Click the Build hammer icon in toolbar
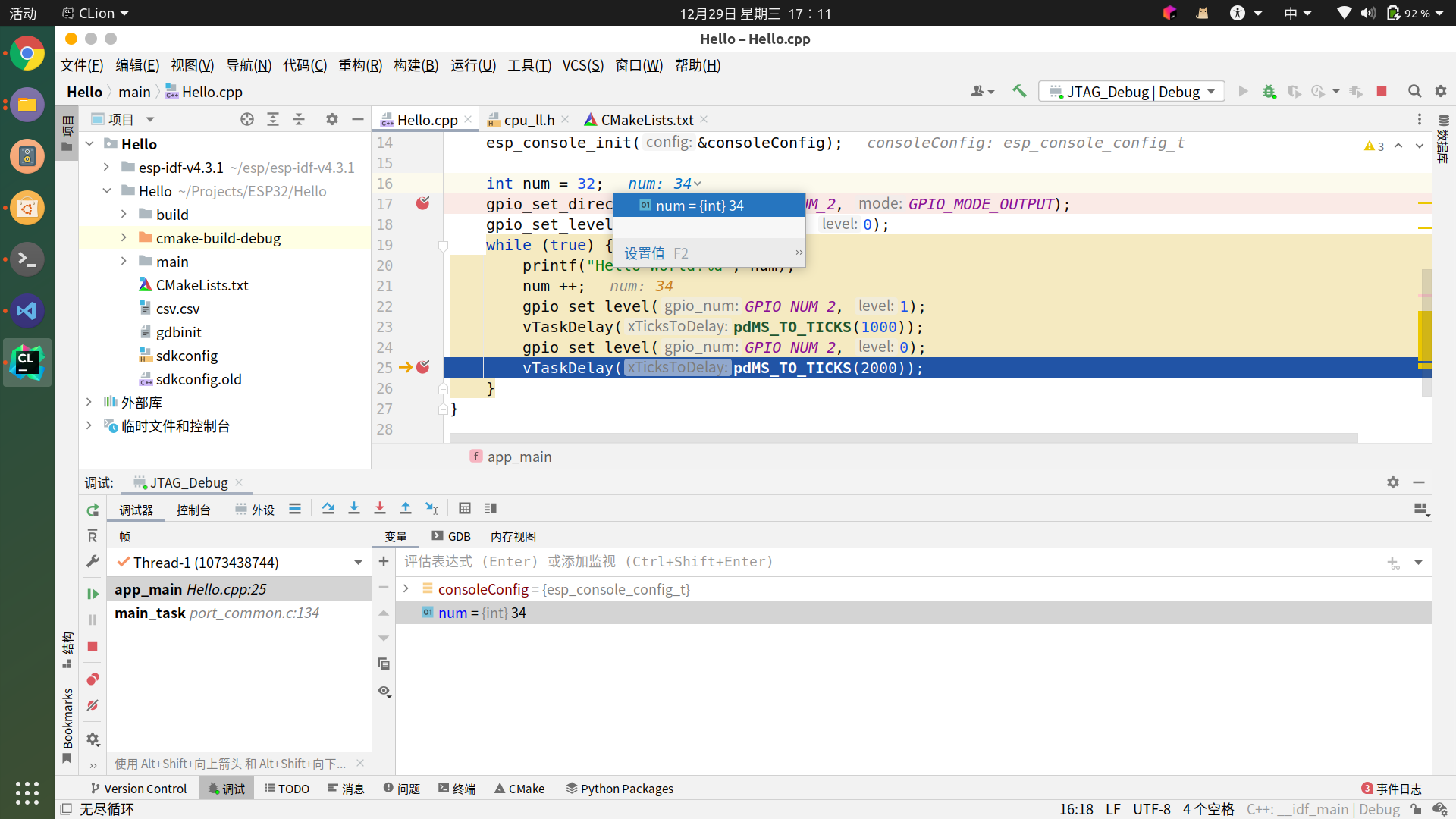The height and width of the screenshot is (819, 1456). click(1018, 91)
